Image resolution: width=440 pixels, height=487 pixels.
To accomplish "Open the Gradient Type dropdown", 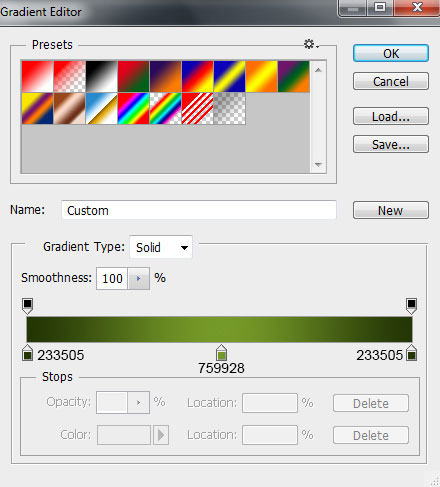I will point(161,247).
